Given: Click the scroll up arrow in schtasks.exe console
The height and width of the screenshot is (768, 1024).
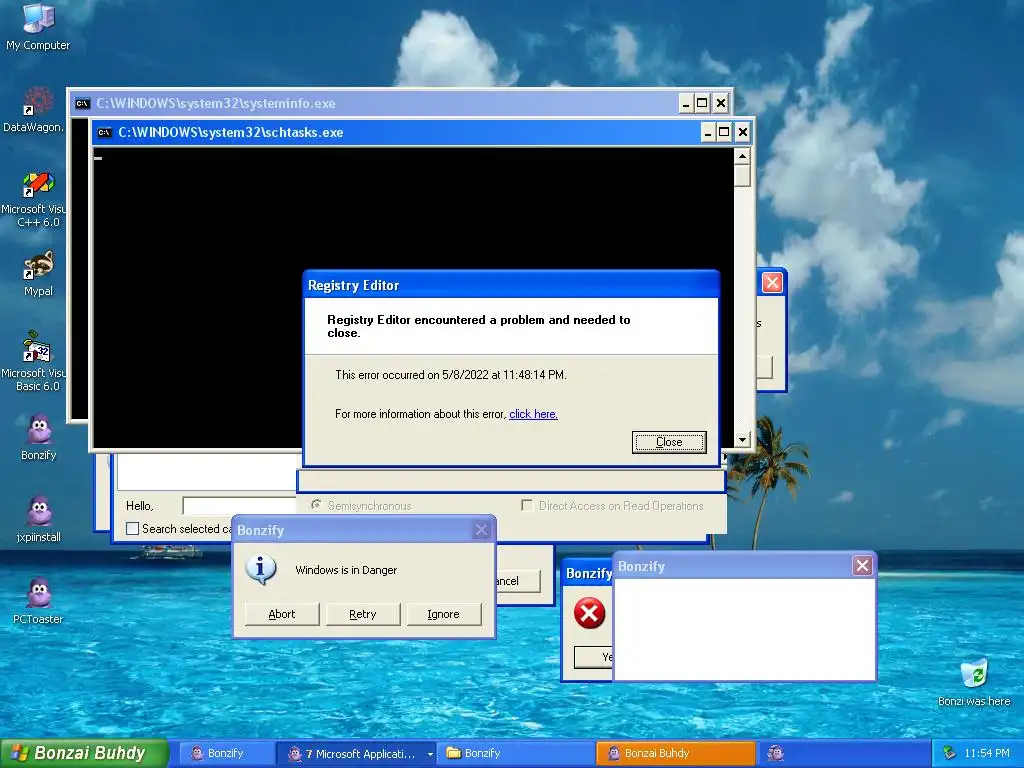Looking at the screenshot, I should 742,156.
